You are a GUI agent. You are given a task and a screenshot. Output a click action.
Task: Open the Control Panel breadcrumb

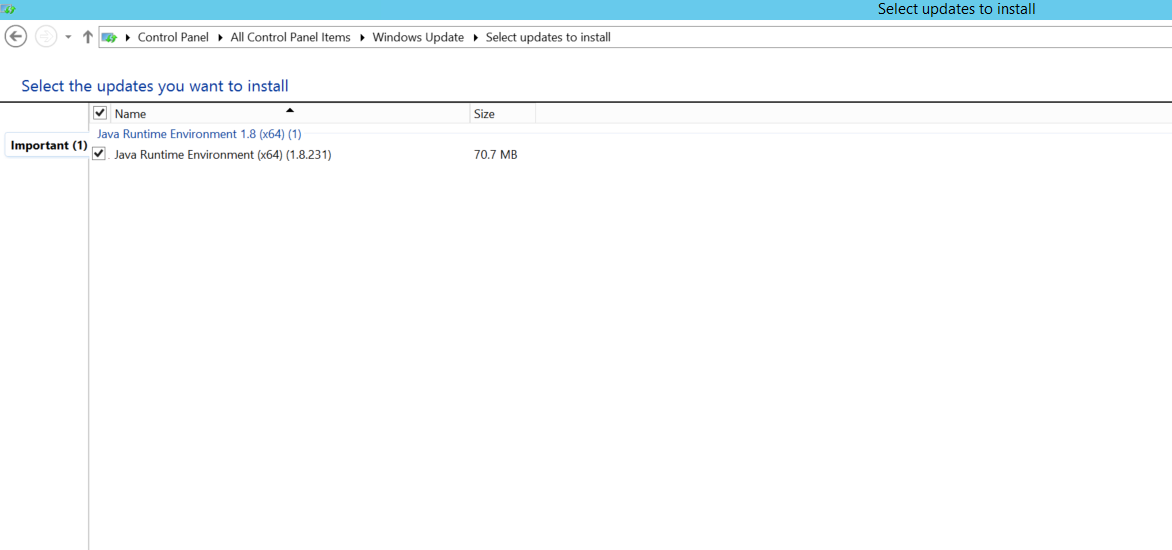point(173,37)
